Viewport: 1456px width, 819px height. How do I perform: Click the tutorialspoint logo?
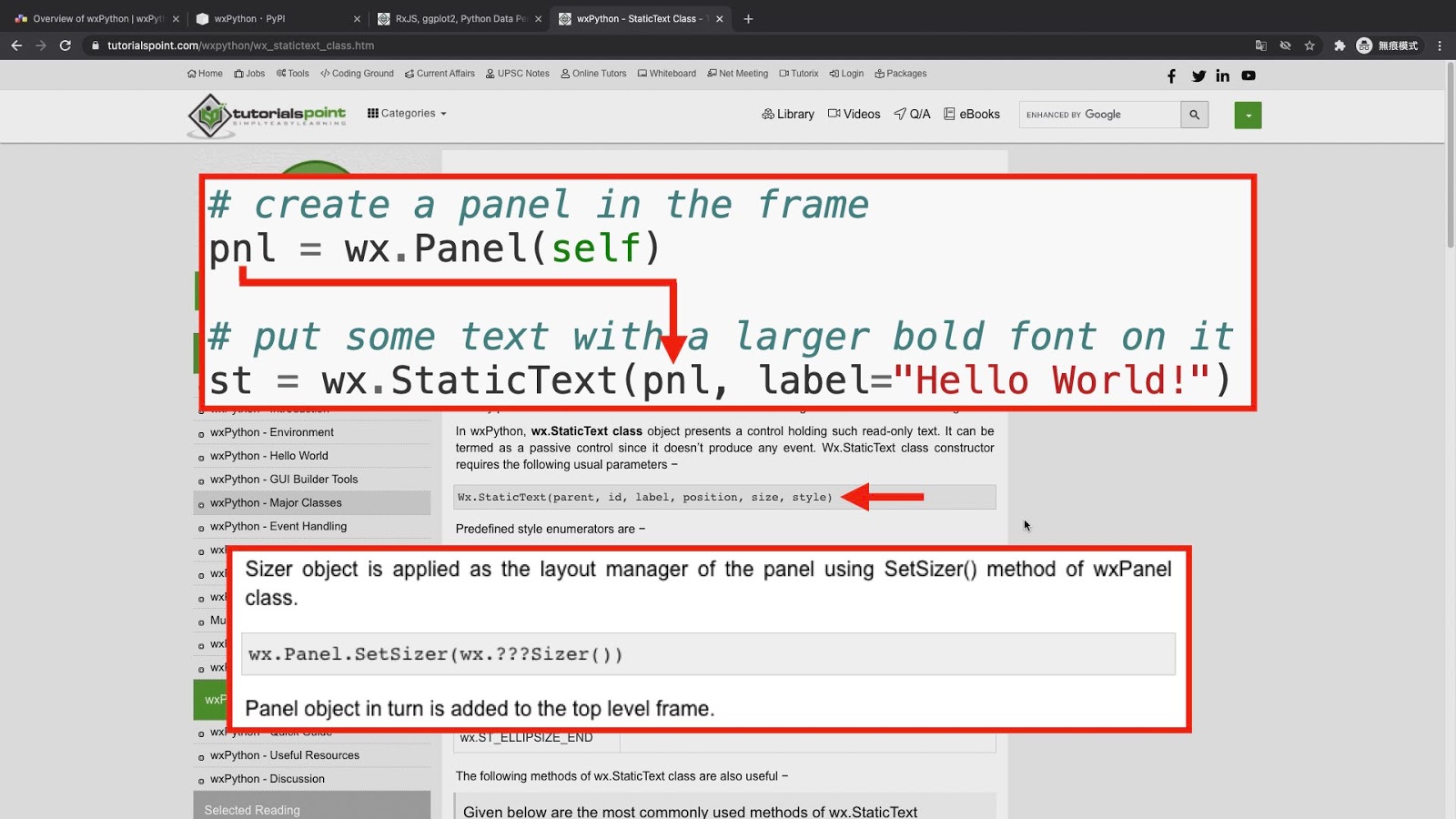click(267, 116)
